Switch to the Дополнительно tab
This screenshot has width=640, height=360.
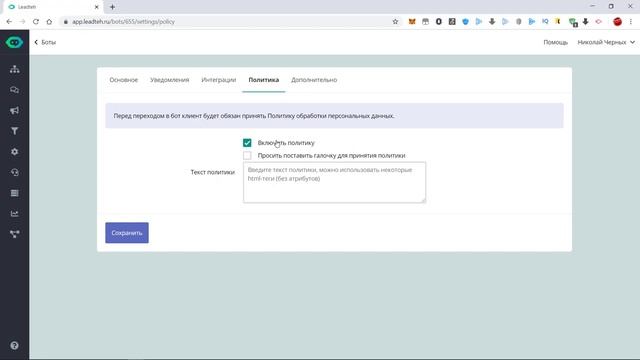[314, 80]
